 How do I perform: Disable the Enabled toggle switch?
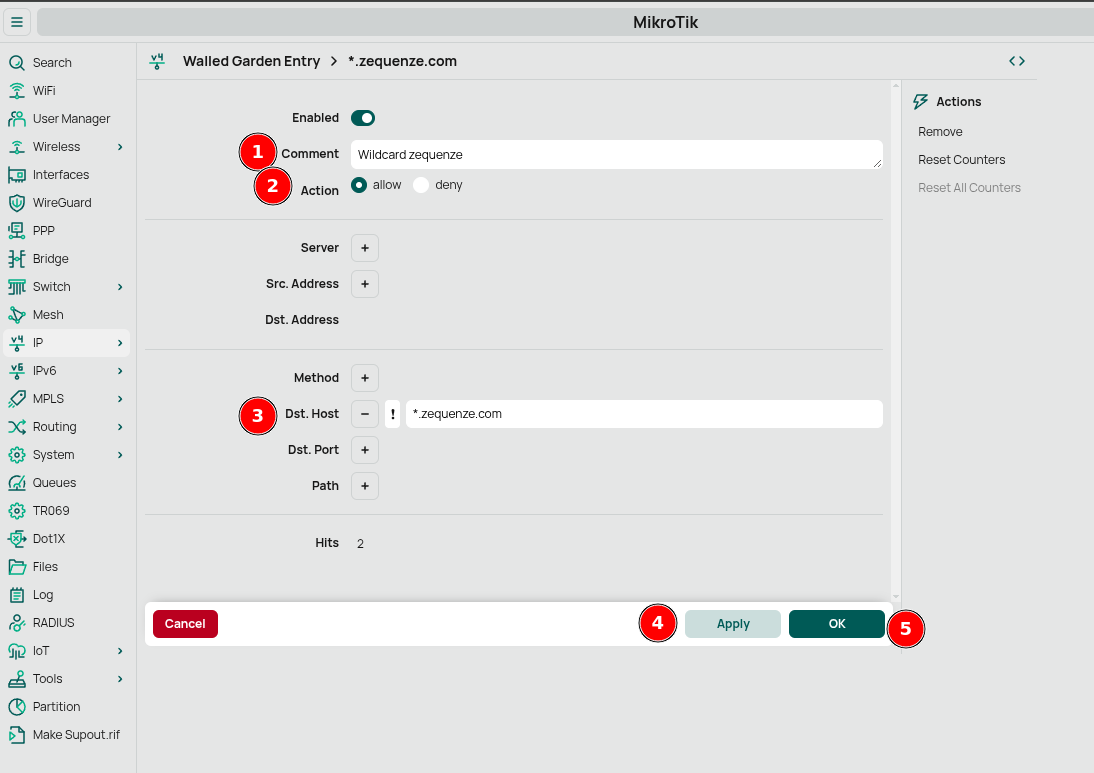pos(363,117)
